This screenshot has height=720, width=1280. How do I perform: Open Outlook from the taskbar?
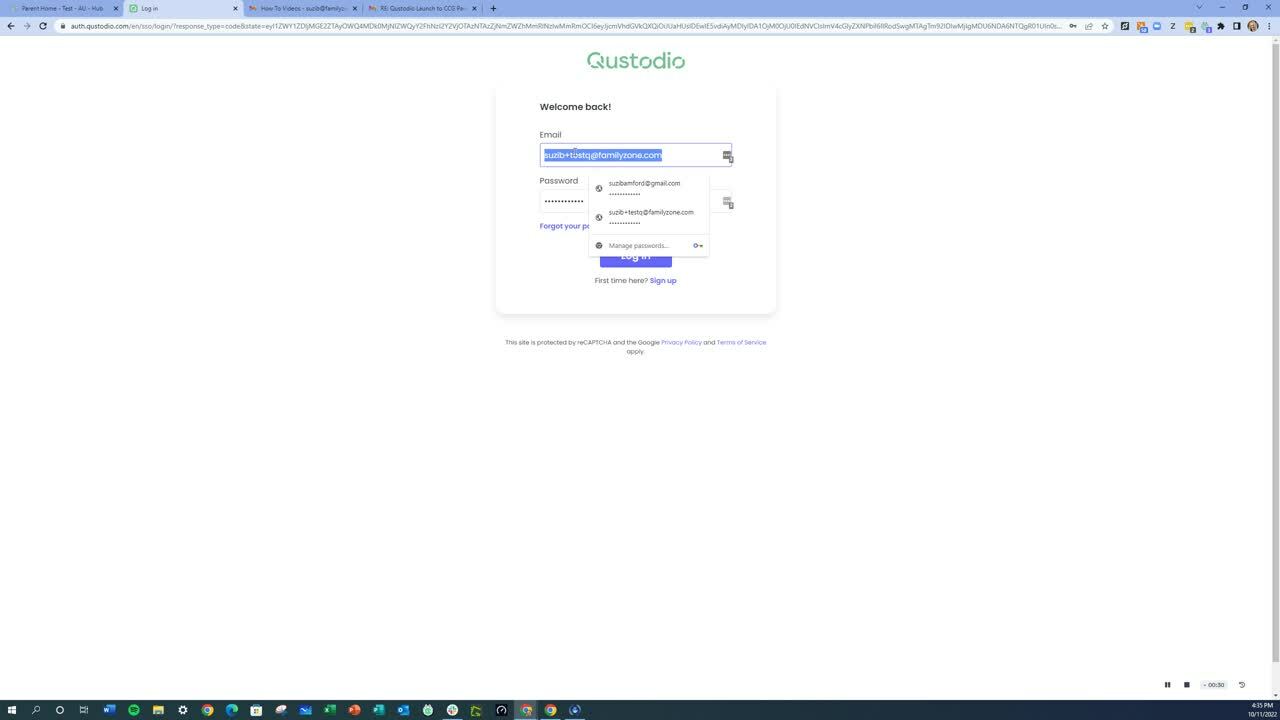[x=403, y=710]
